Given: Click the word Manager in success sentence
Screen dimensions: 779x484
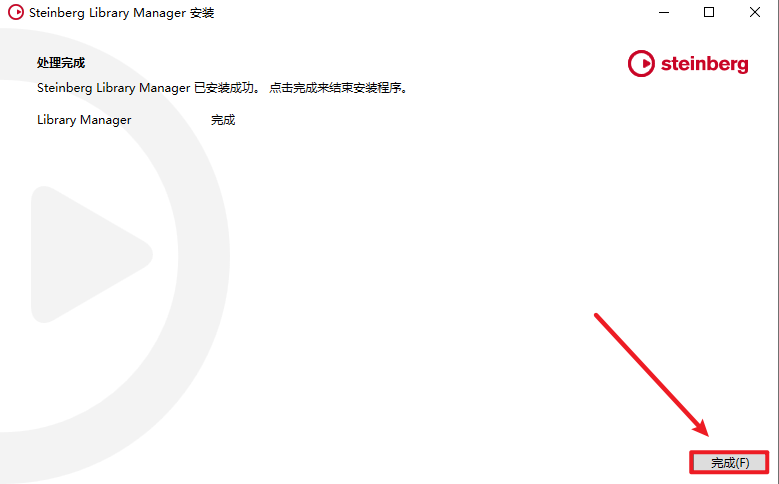Looking at the screenshot, I should pyautogui.click(x=164, y=88).
